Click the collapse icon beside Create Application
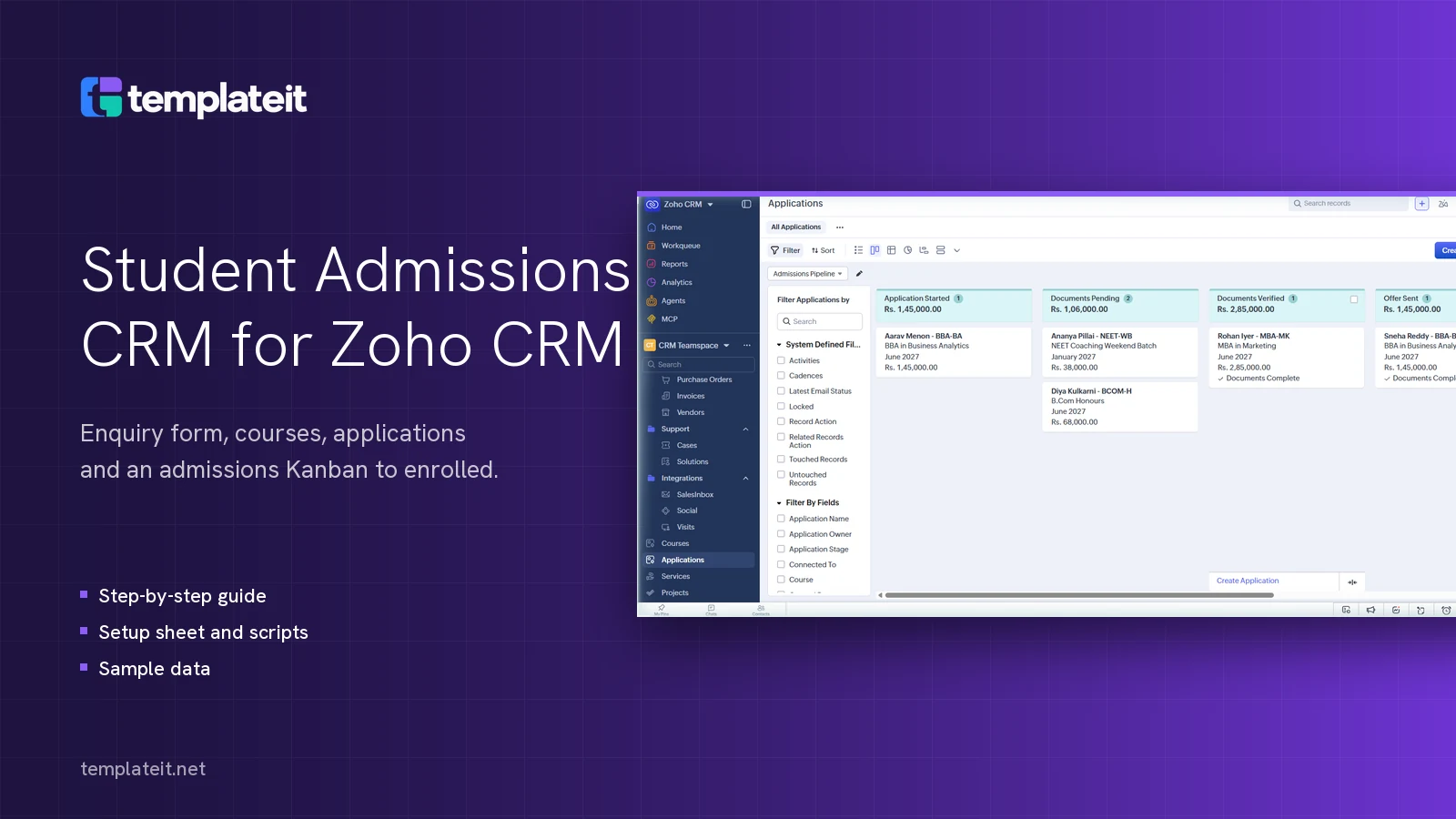Screen dimensions: 1456x819 tap(1352, 581)
